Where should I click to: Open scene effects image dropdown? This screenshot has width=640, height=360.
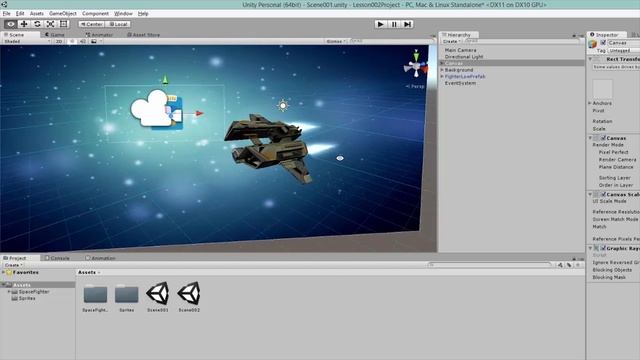(96, 41)
